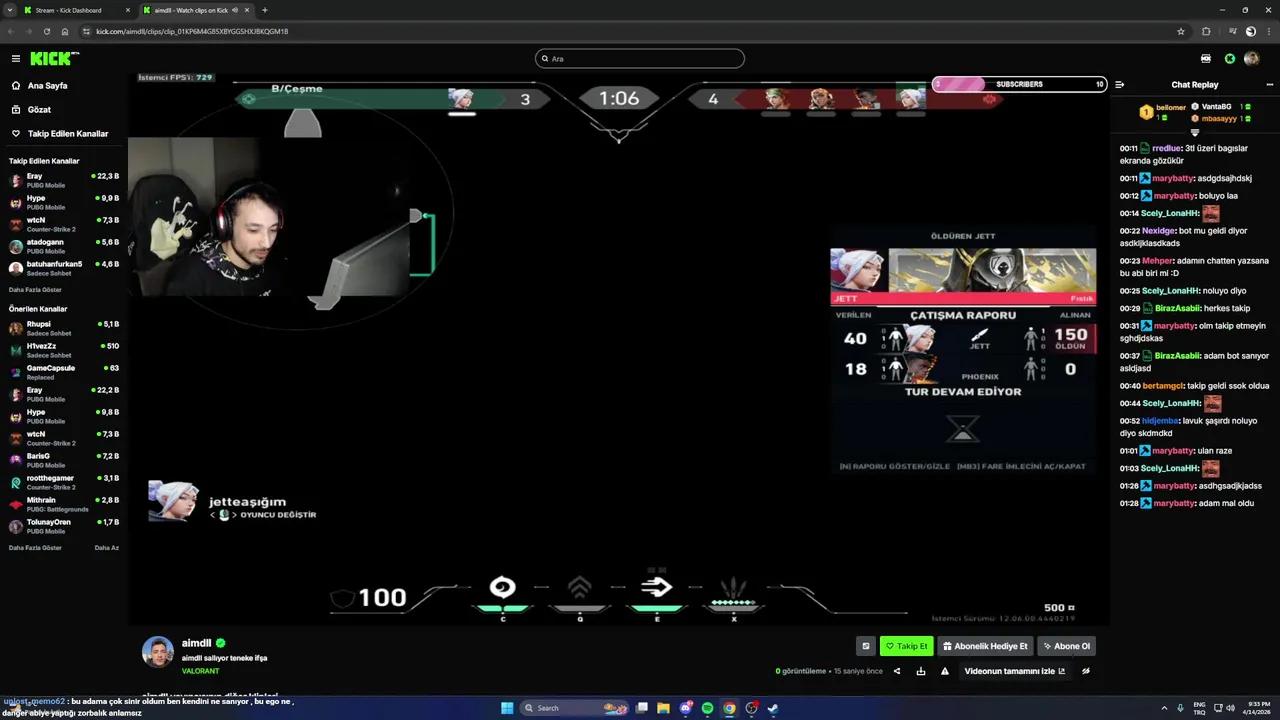Share the clip
The image size is (1280, 720).
897,671
